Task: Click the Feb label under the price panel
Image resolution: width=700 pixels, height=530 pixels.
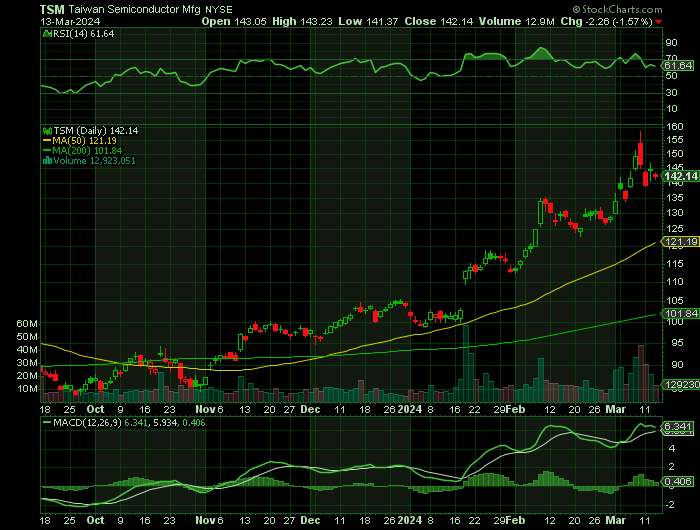Action: (516, 409)
